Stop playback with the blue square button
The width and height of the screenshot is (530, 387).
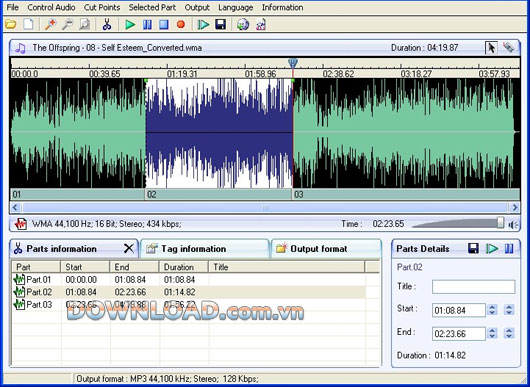164,24
